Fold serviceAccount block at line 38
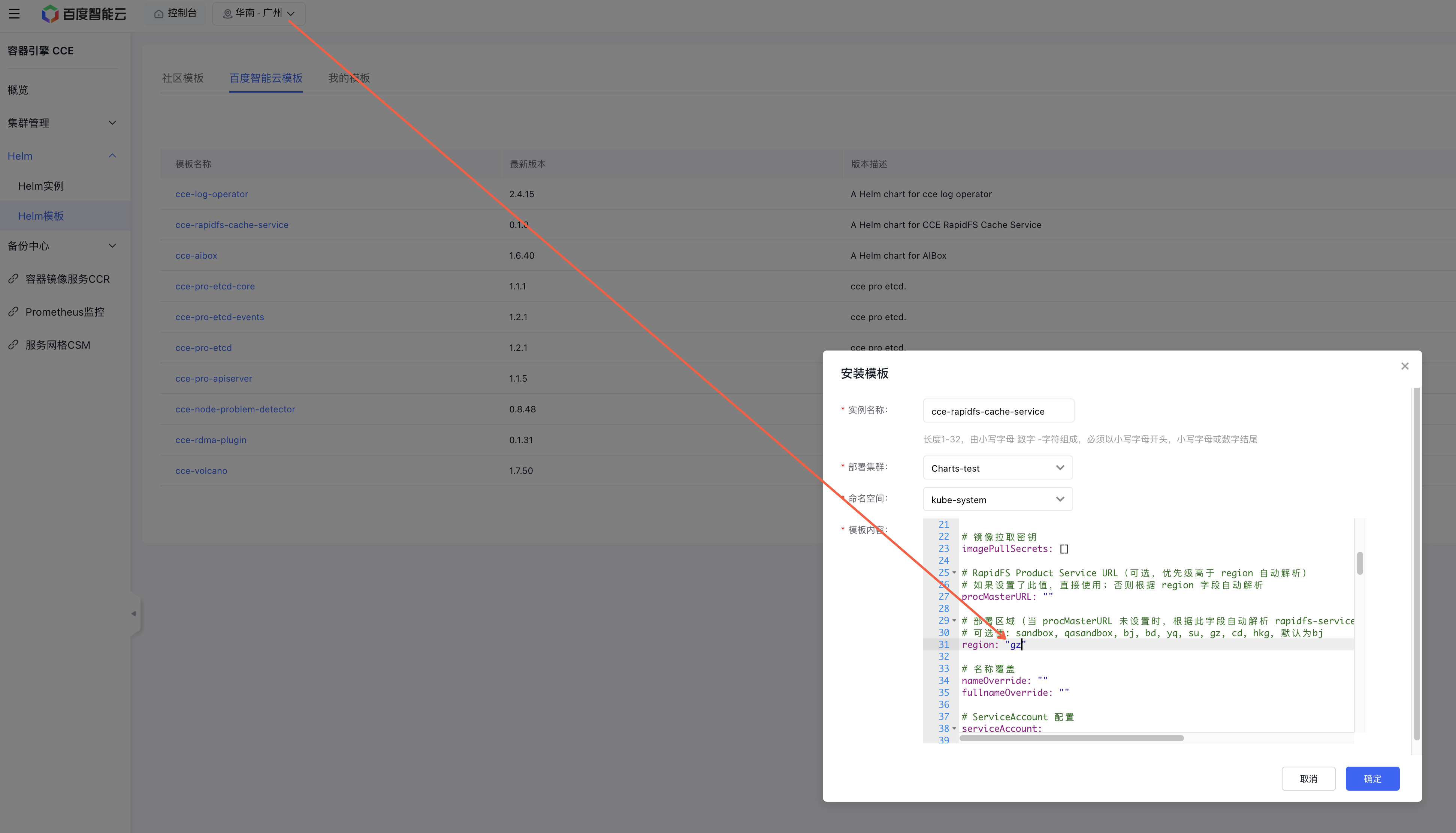Screen dimensions: 1456x833 [x=954, y=728]
